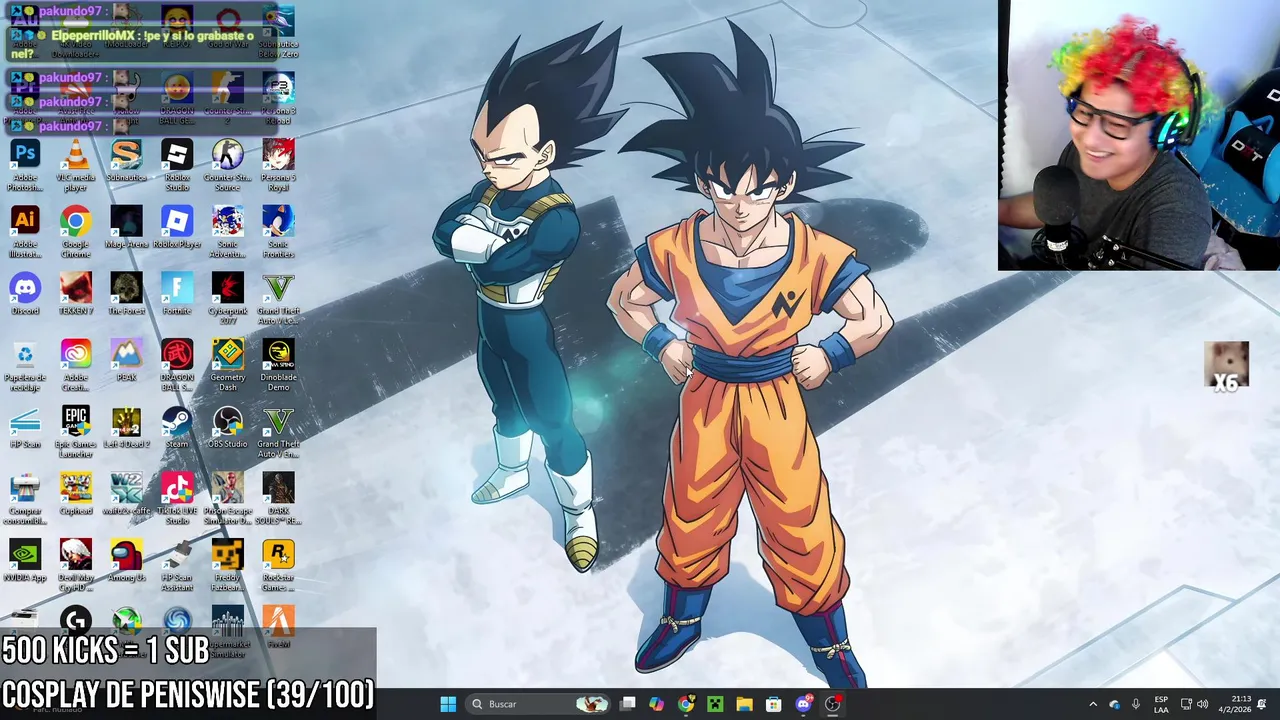Launch Among Us shortcut
This screenshot has height=720, width=1280.
click(126, 562)
